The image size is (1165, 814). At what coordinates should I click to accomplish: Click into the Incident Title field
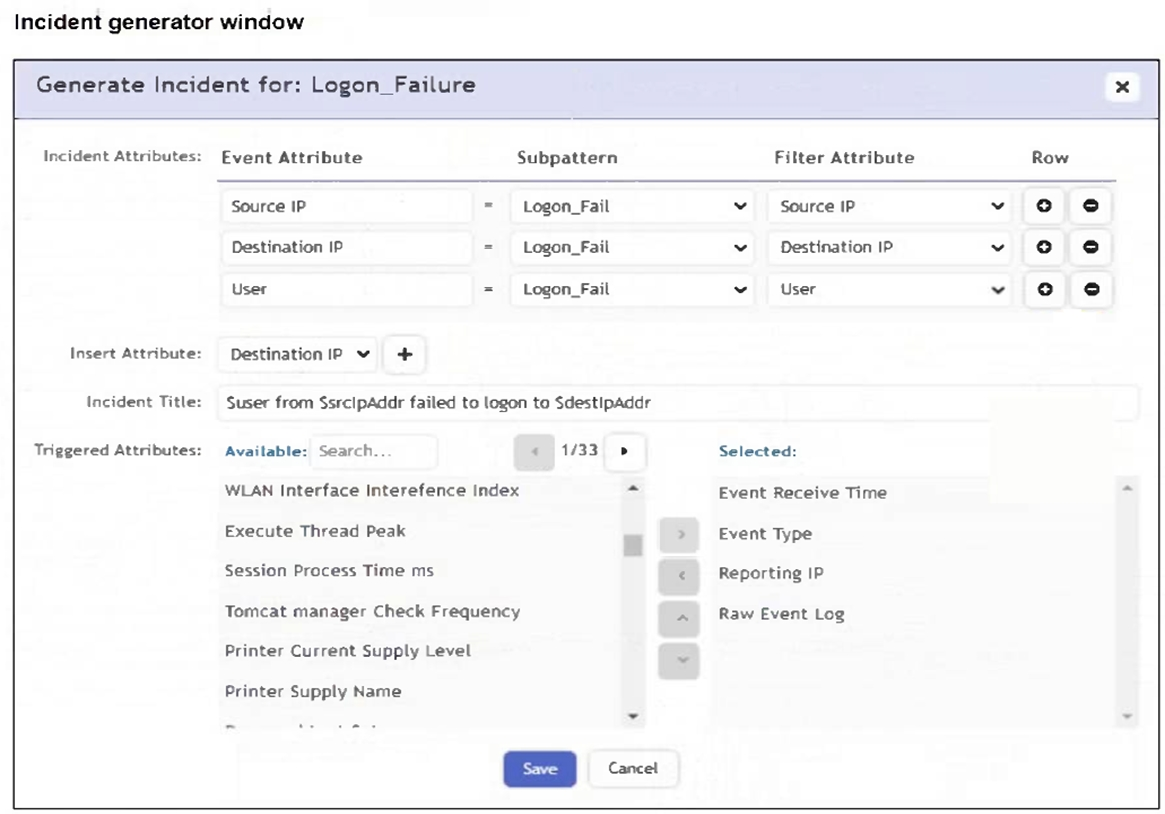[676, 402]
